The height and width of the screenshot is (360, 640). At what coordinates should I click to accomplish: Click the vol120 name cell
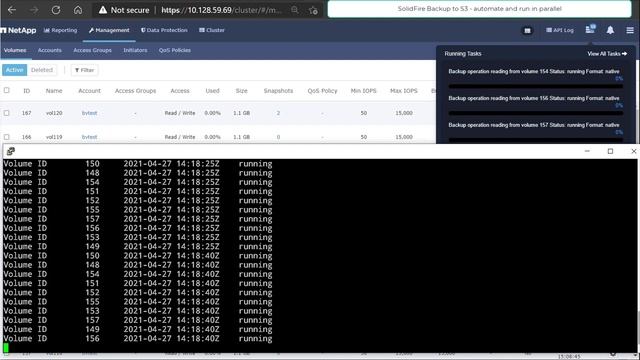[54, 113]
